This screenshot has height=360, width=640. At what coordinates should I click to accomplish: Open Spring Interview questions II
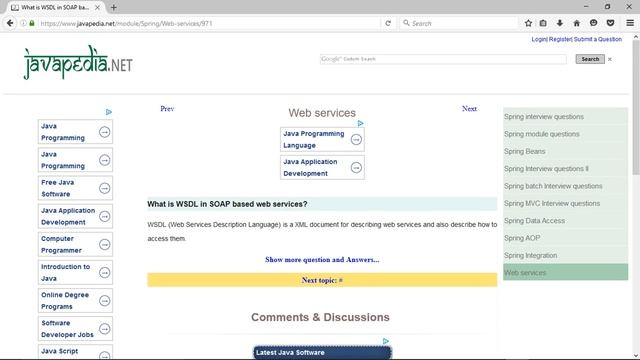click(x=565, y=169)
